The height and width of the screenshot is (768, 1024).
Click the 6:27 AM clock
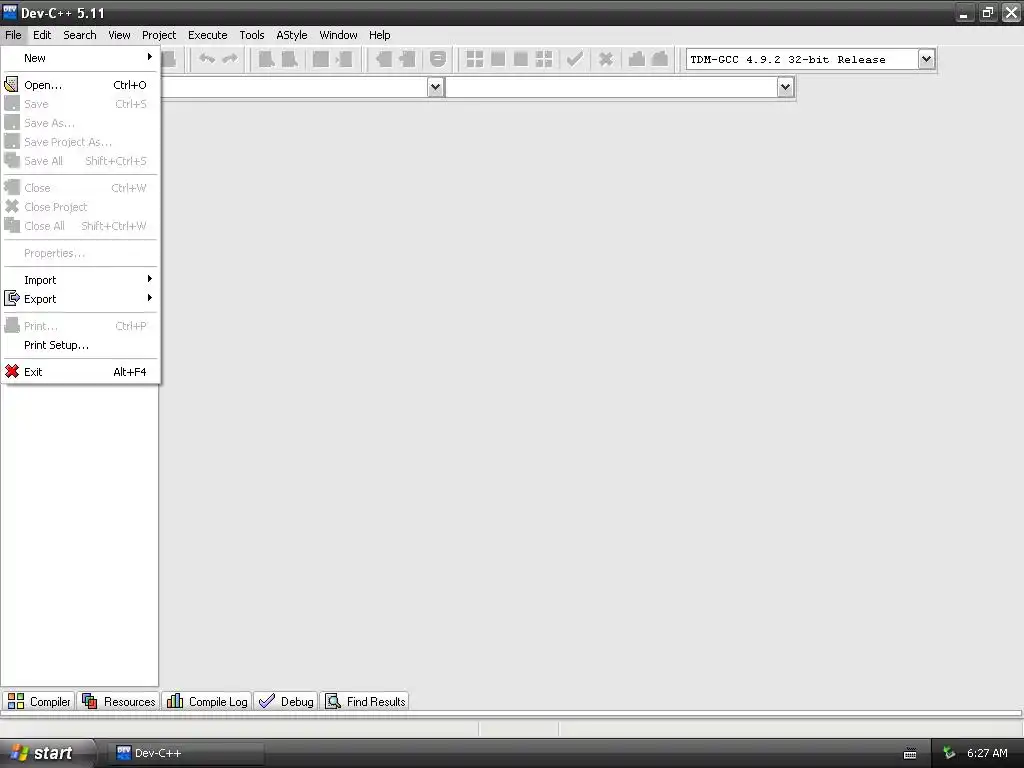[x=987, y=753]
